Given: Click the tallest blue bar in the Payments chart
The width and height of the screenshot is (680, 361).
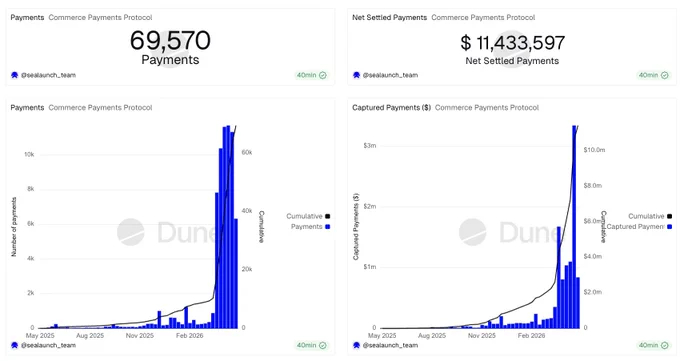Looking at the screenshot, I should point(228,227).
